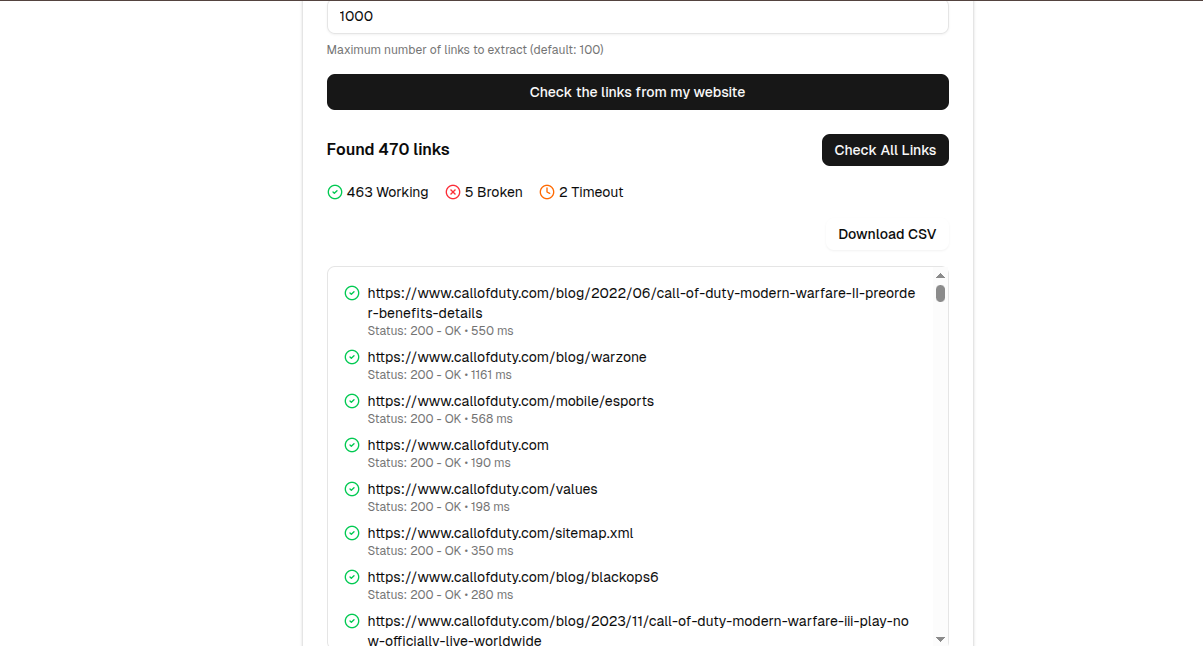Open the modern-warfare-II preorder benefits link
The height and width of the screenshot is (646, 1203).
641,293
